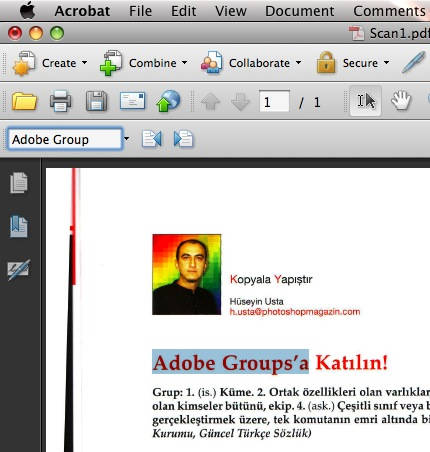Click the Secure button
430x452 pixels.
click(x=353, y=63)
